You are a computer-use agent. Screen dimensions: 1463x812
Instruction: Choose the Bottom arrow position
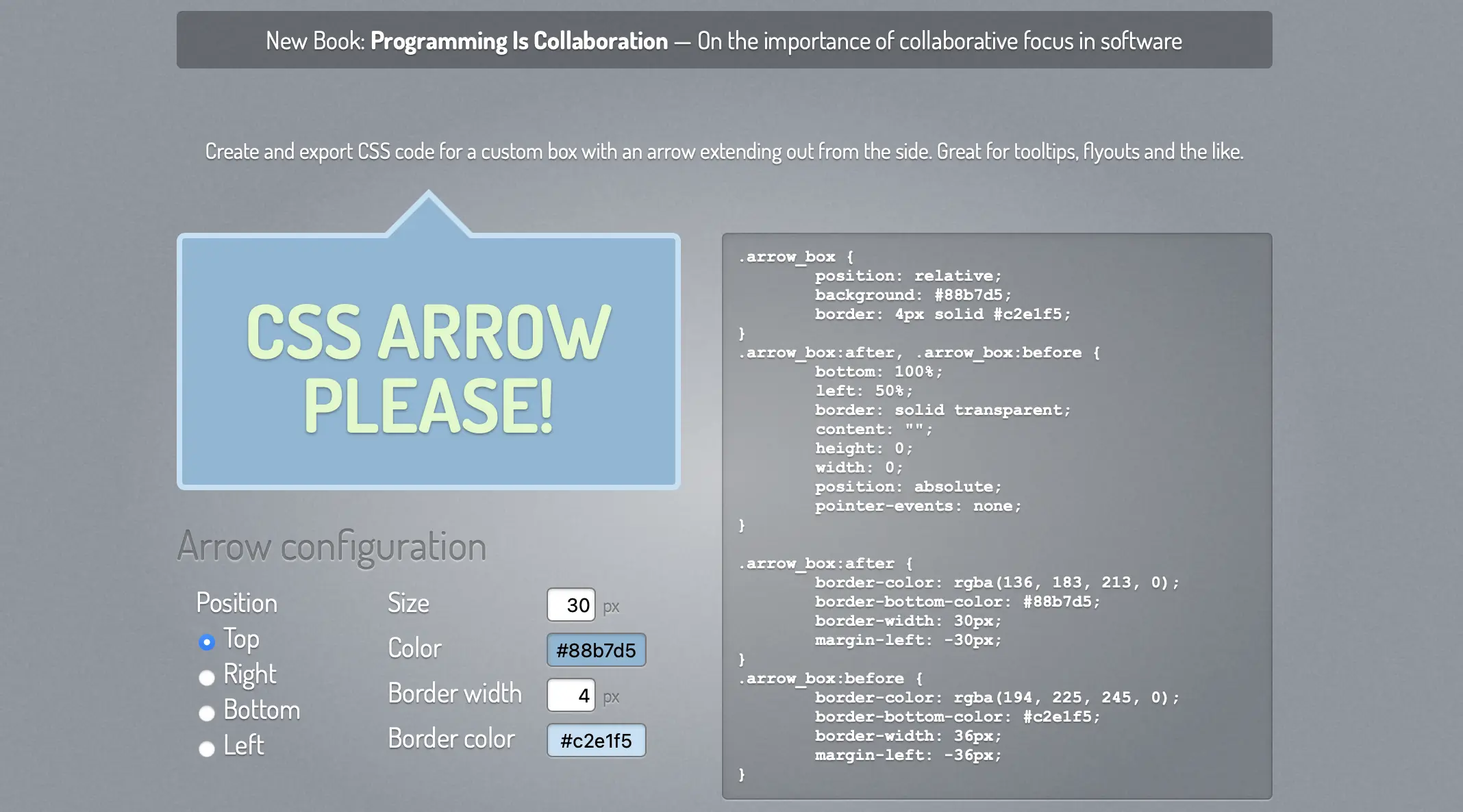206,713
